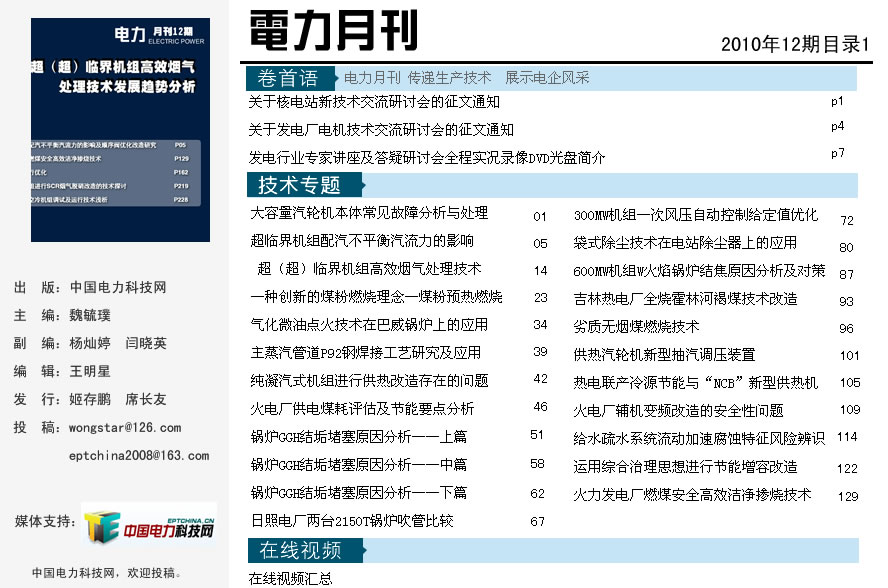
Task: Click the wongstar@126.com email address
Action: [125, 428]
